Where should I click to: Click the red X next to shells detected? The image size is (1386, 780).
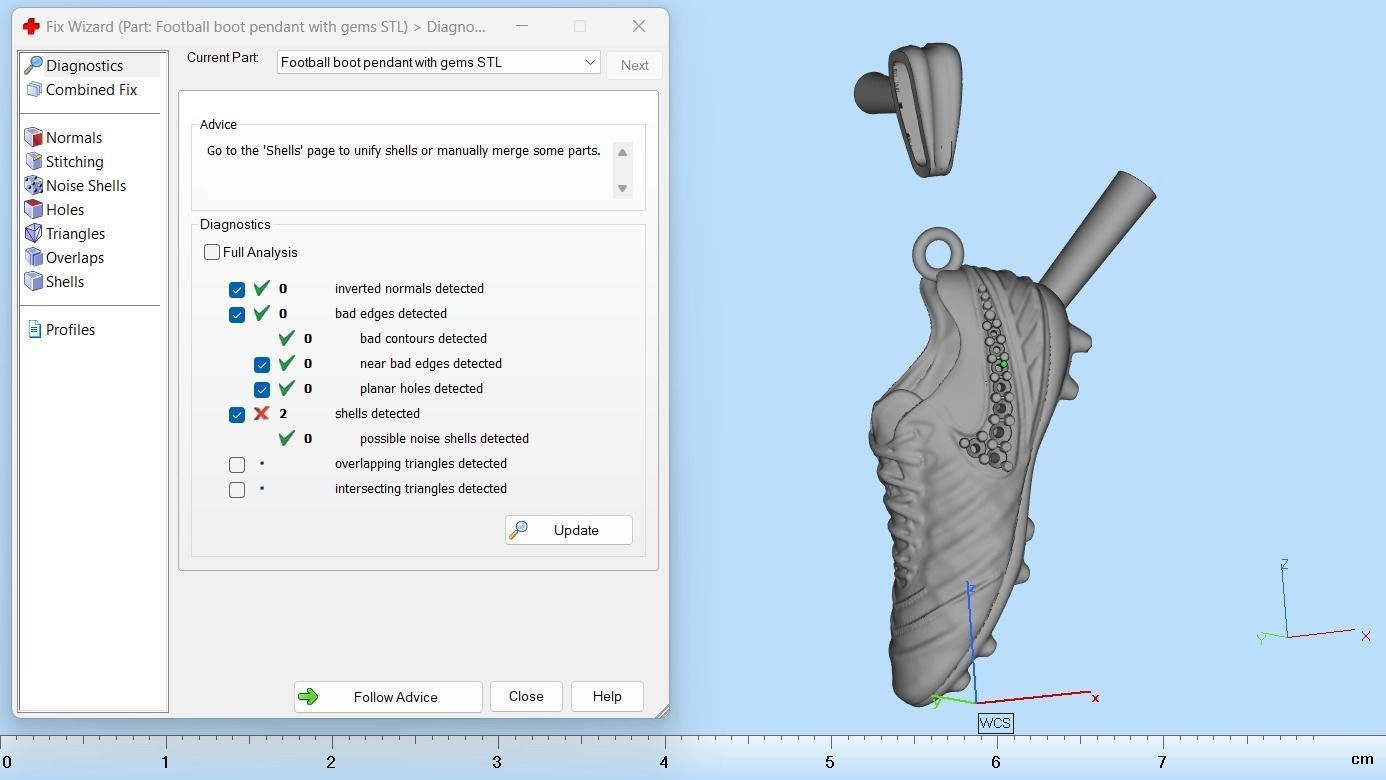tap(262, 413)
